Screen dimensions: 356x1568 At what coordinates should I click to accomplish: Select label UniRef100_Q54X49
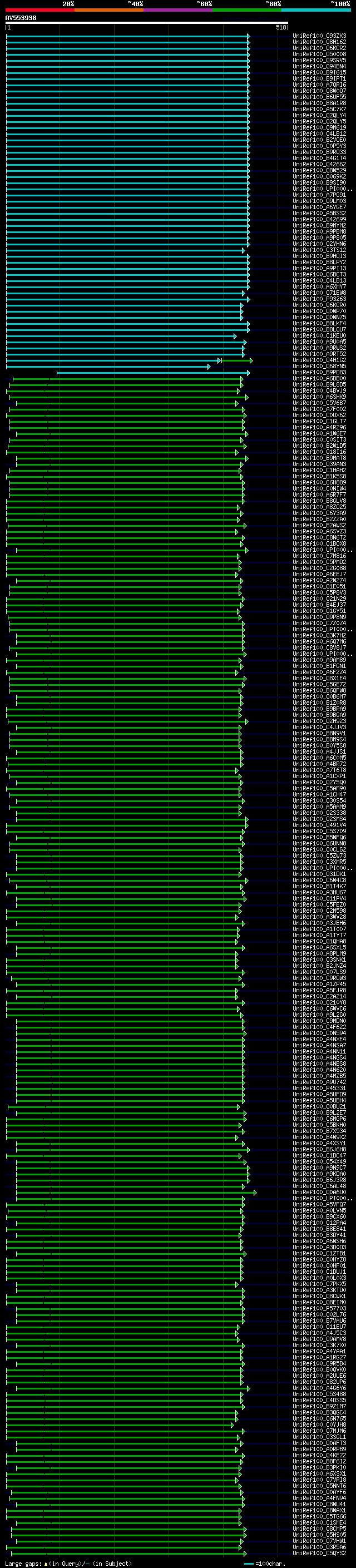[319, 1161]
